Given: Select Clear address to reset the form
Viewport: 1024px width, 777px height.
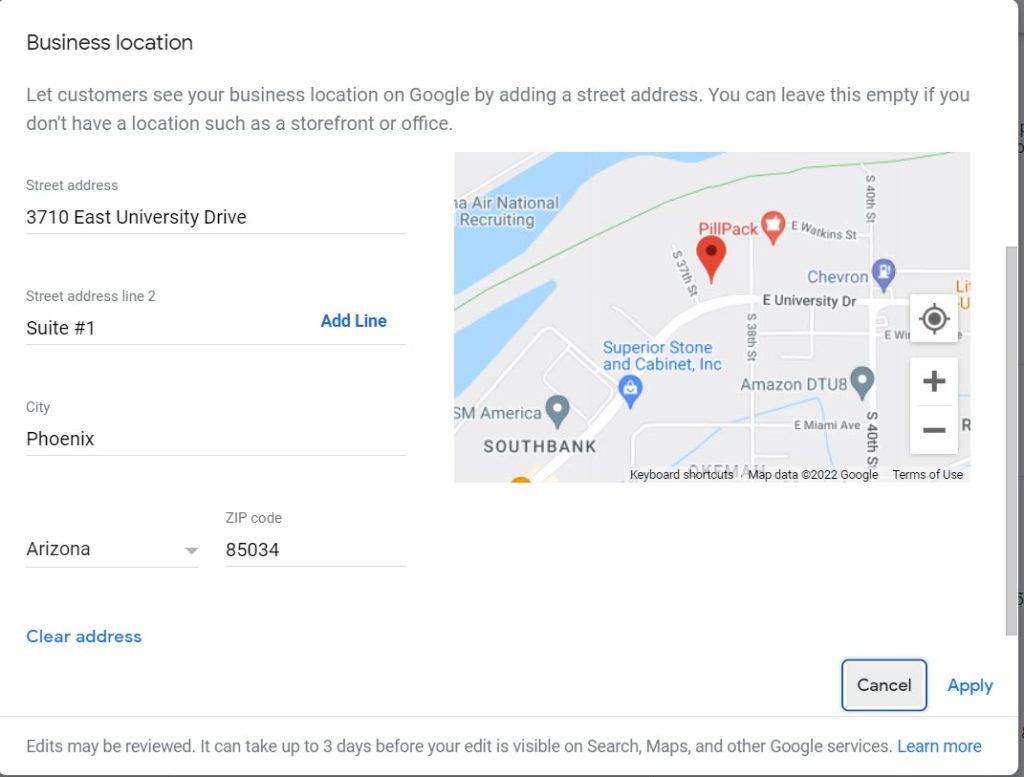Looking at the screenshot, I should pyautogui.click(x=84, y=636).
